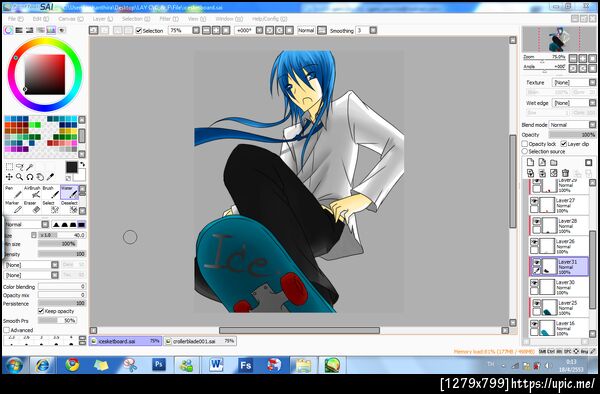Click the horizontal canvas scrollbar
The width and height of the screenshot is (600, 394).
(x=299, y=330)
